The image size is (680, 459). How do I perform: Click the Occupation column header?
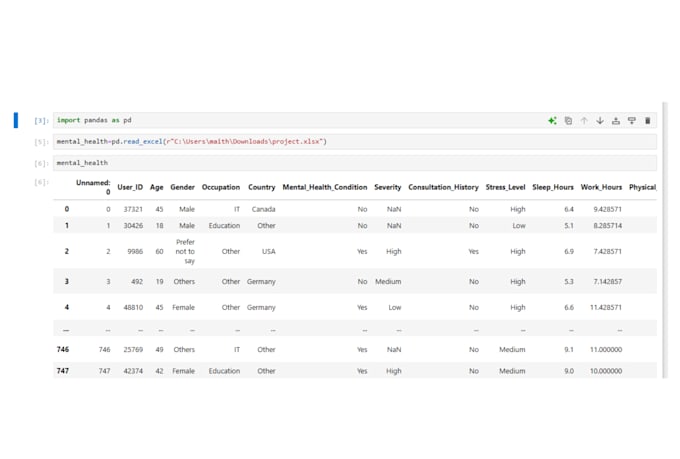[221, 187]
